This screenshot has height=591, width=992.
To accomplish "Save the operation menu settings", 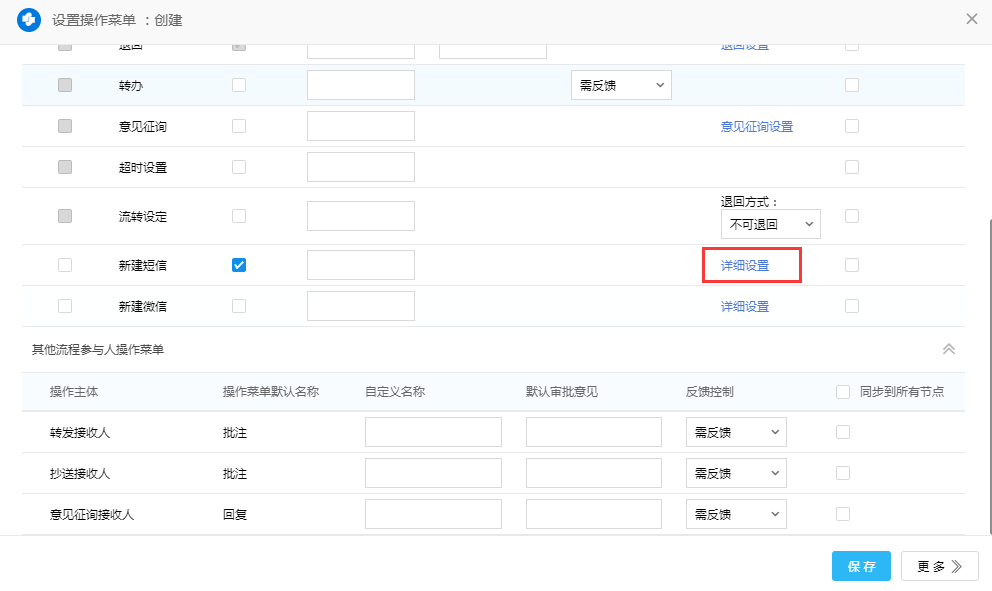I will click(x=860, y=566).
